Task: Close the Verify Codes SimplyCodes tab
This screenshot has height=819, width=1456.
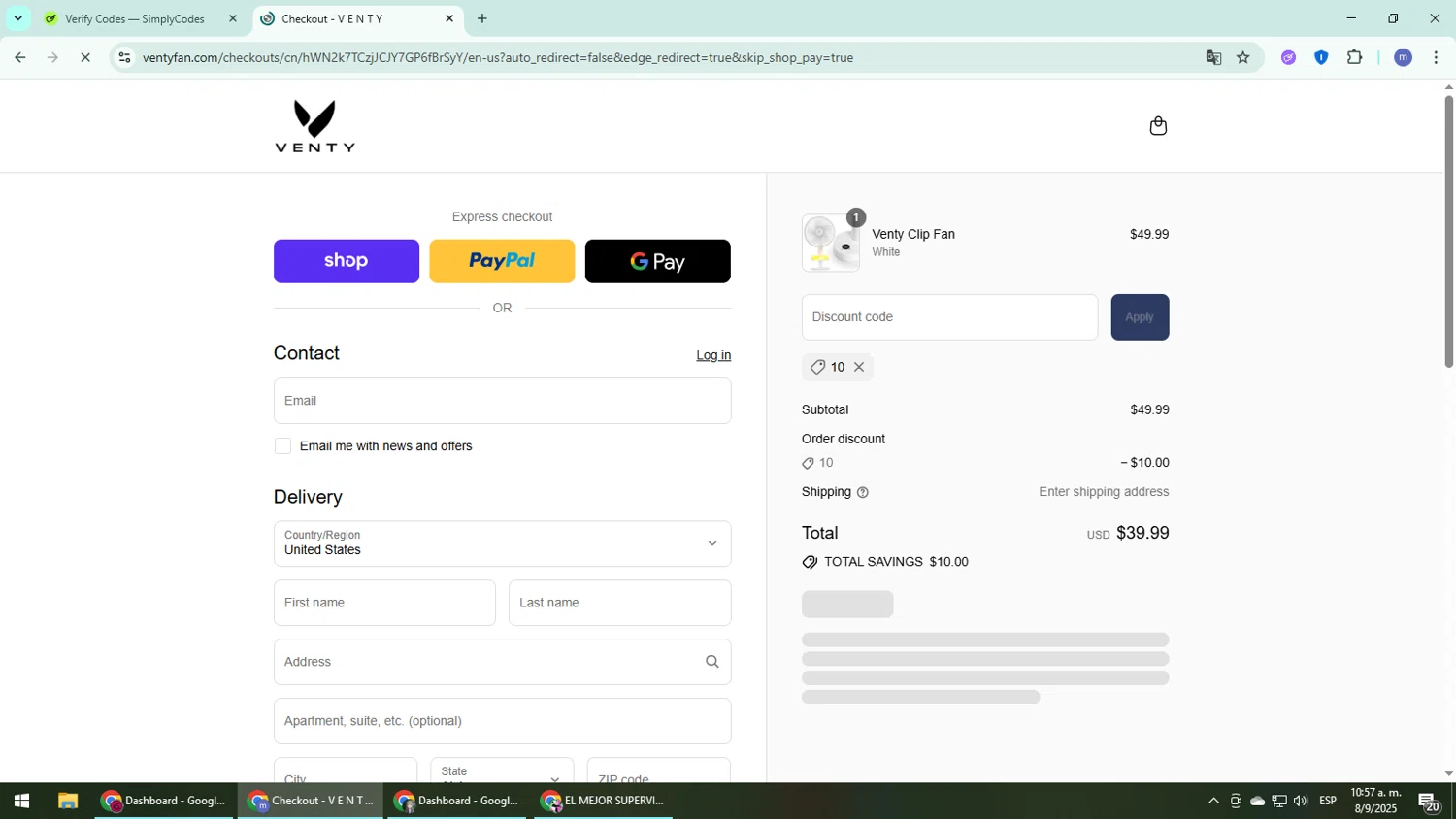Action: pyautogui.click(x=232, y=18)
